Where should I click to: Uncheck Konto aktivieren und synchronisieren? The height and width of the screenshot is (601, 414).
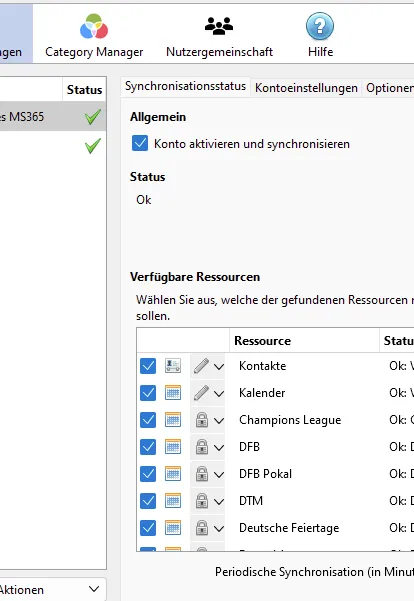[x=140, y=143]
